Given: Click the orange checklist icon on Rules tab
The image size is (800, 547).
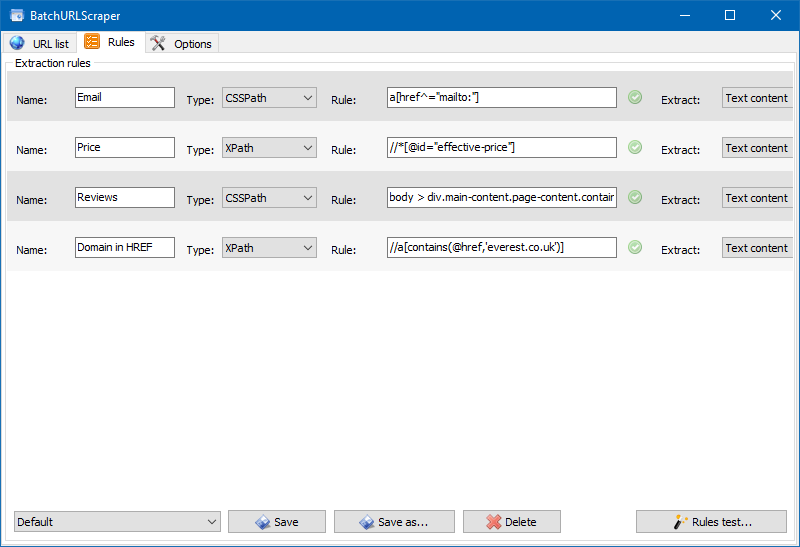Looking at the screenshot, I should point(92,42).
